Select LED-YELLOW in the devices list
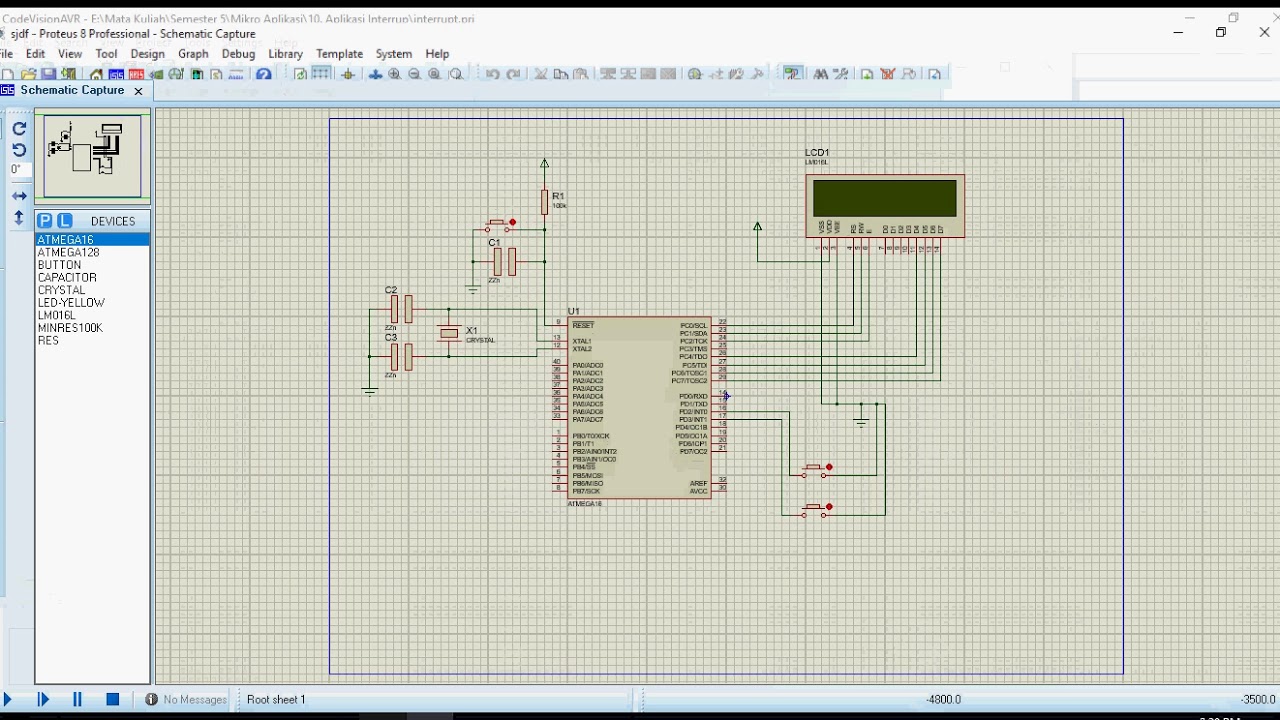The width and height of the screenshot is (1280, 720). [x=71, y=303]
